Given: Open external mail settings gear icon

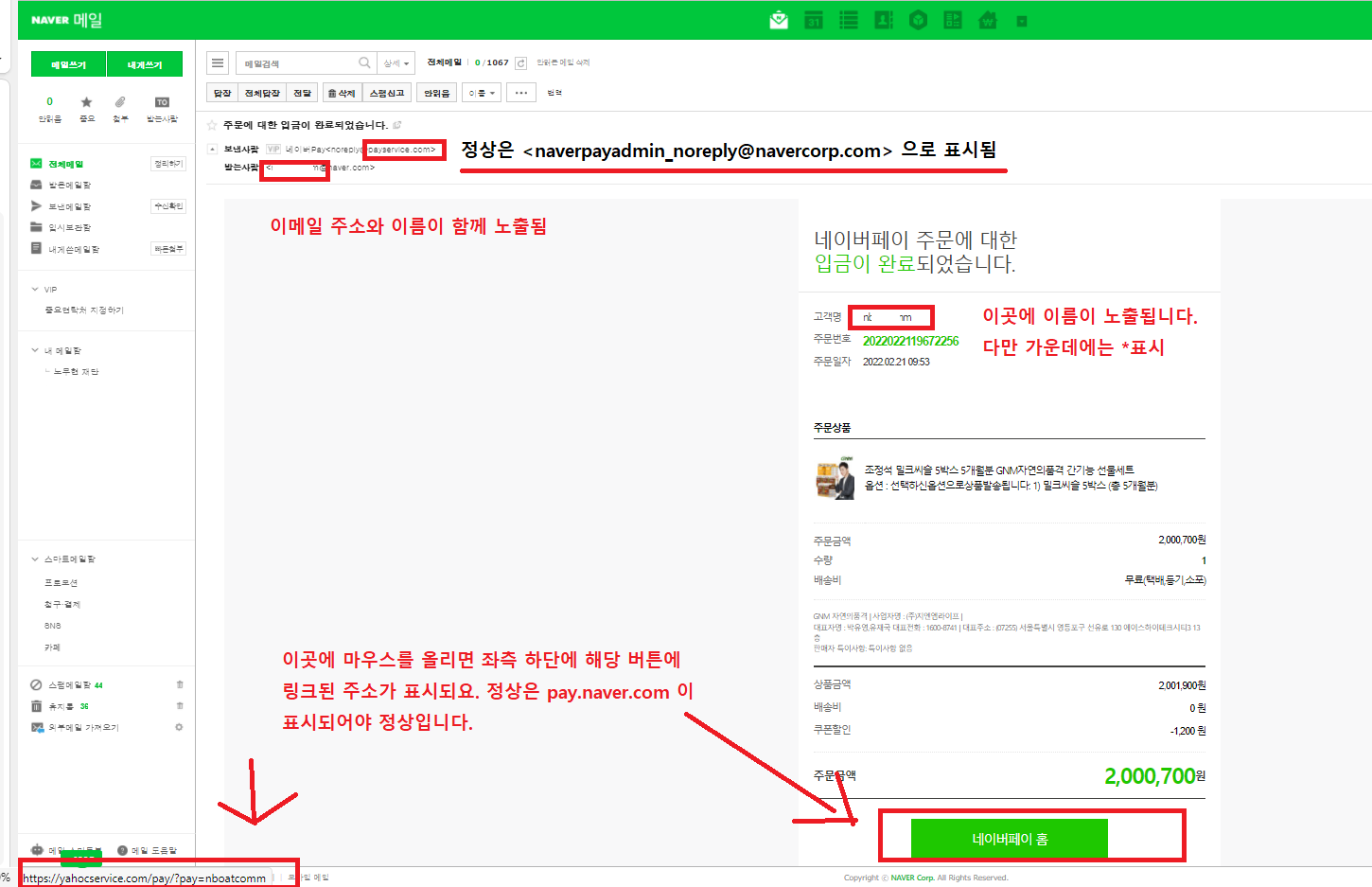Looking at the screenshot, I should click(179, 728).
